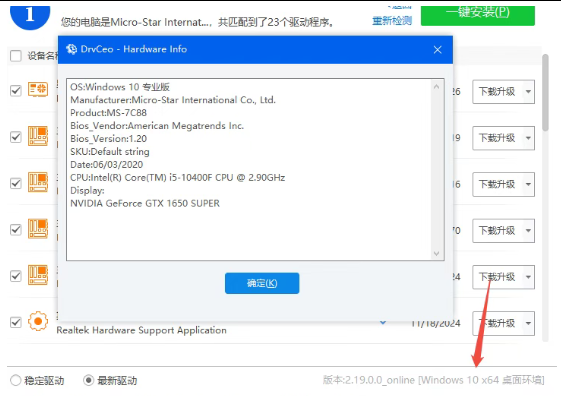The image size is (561, 396).
Task: Open dropdown arrow for 11/18/2024 Realtek row
Action: pyautogui.click(x=528, y=323)
